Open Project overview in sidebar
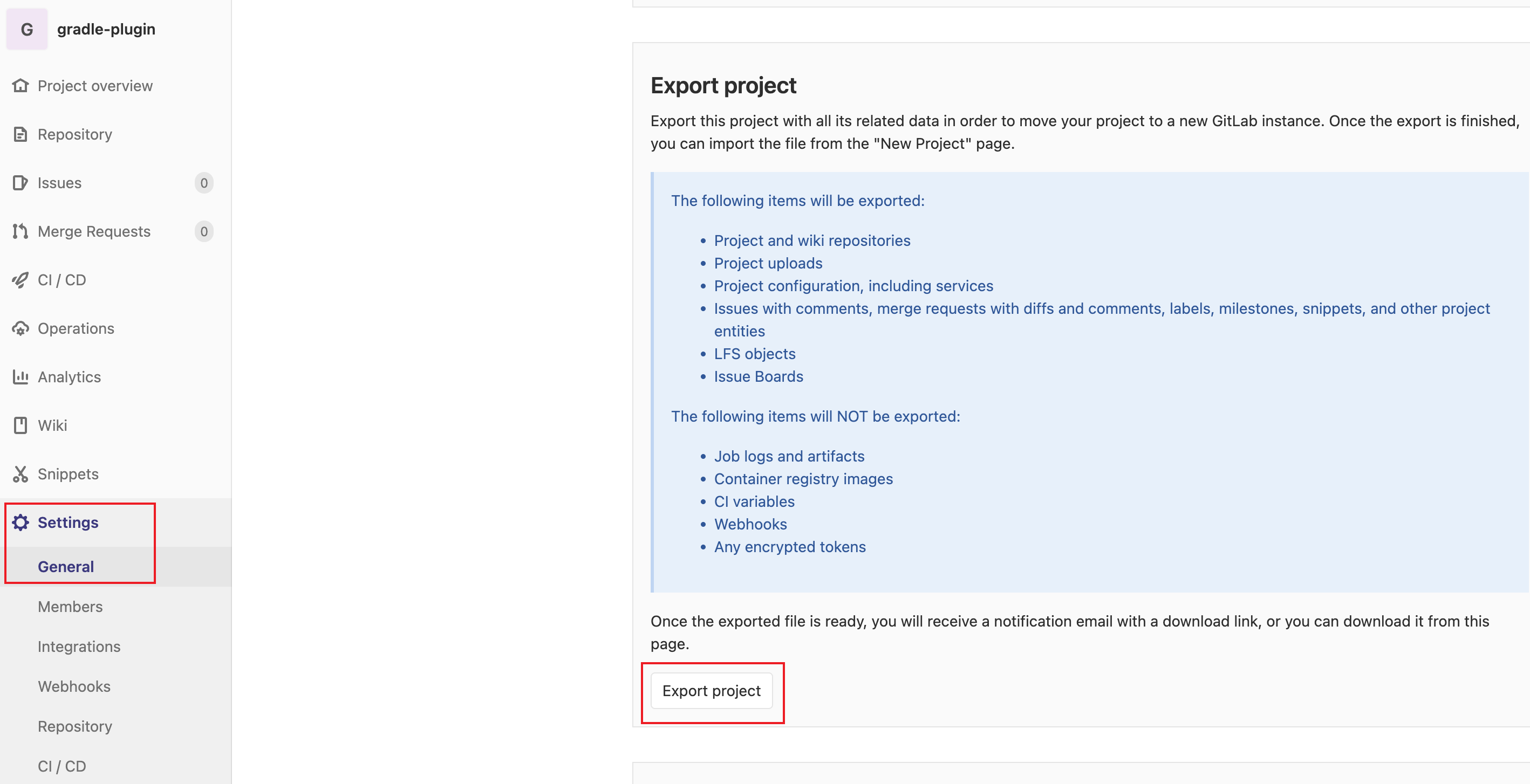The image size is (1530, 784). click(x=95, y=86)
